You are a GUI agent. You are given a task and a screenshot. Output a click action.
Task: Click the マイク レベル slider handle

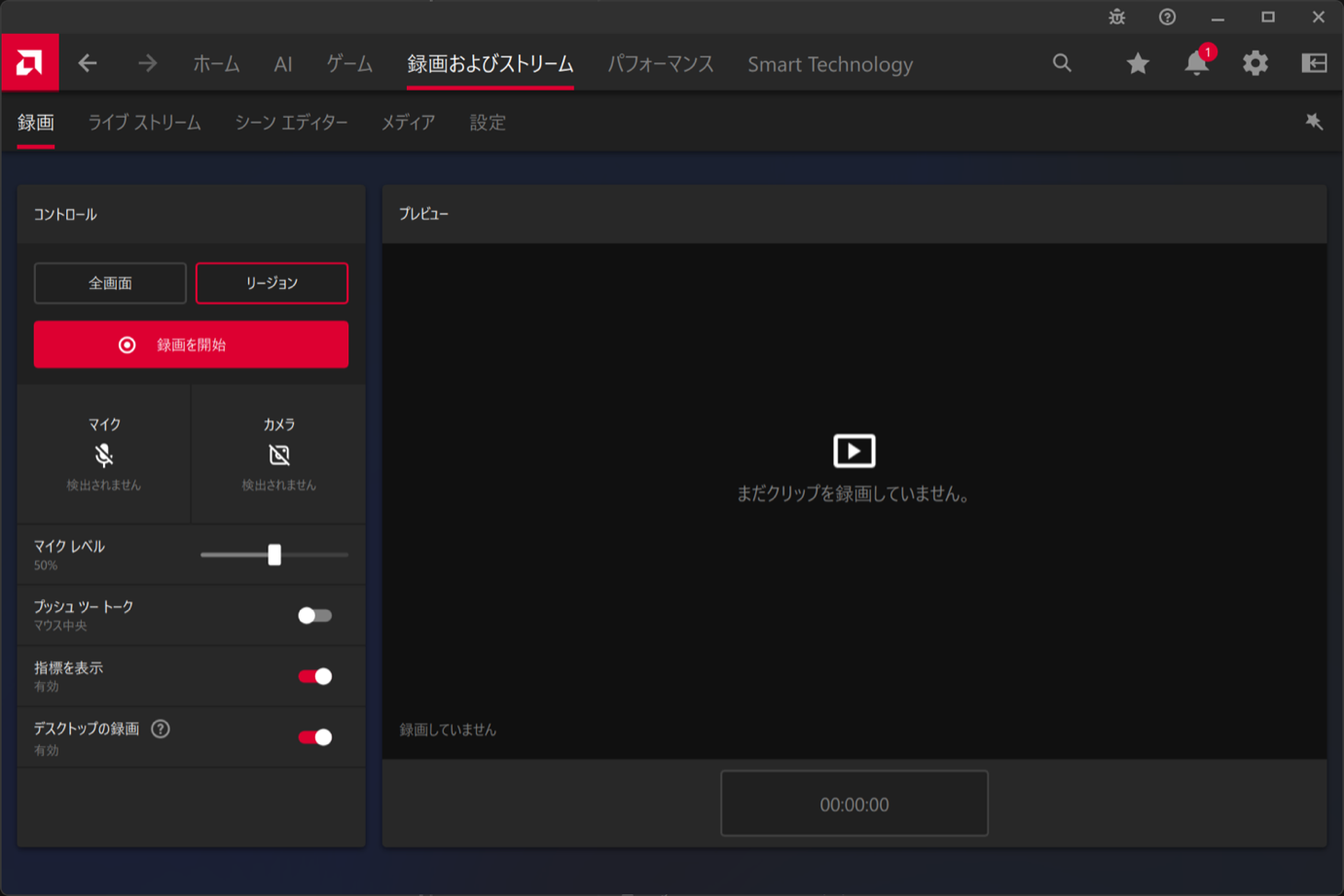(x=274, y=555)
